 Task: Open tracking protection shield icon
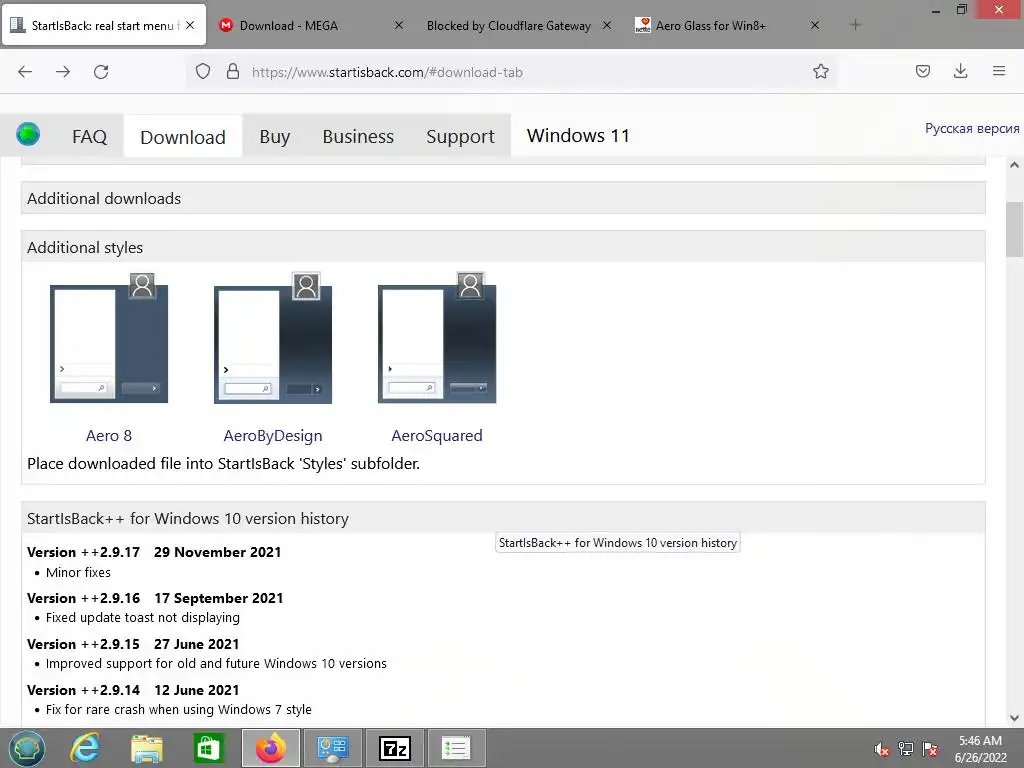[203, 71]
